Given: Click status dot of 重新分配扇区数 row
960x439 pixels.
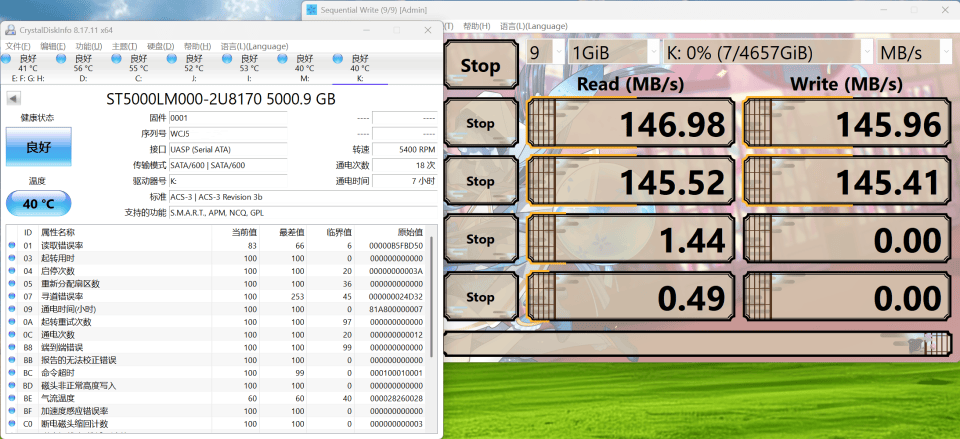Looking at the screenshot, I should click(12, 283).
